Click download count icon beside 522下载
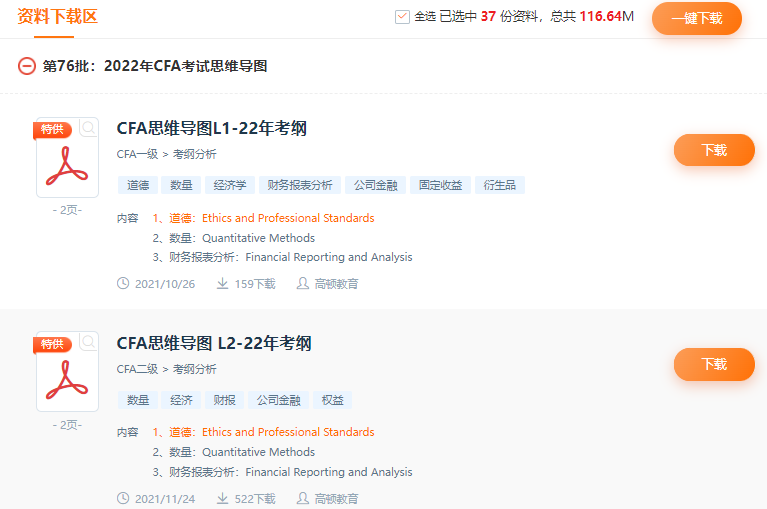 pyautogui.click(x=223, y=498)
